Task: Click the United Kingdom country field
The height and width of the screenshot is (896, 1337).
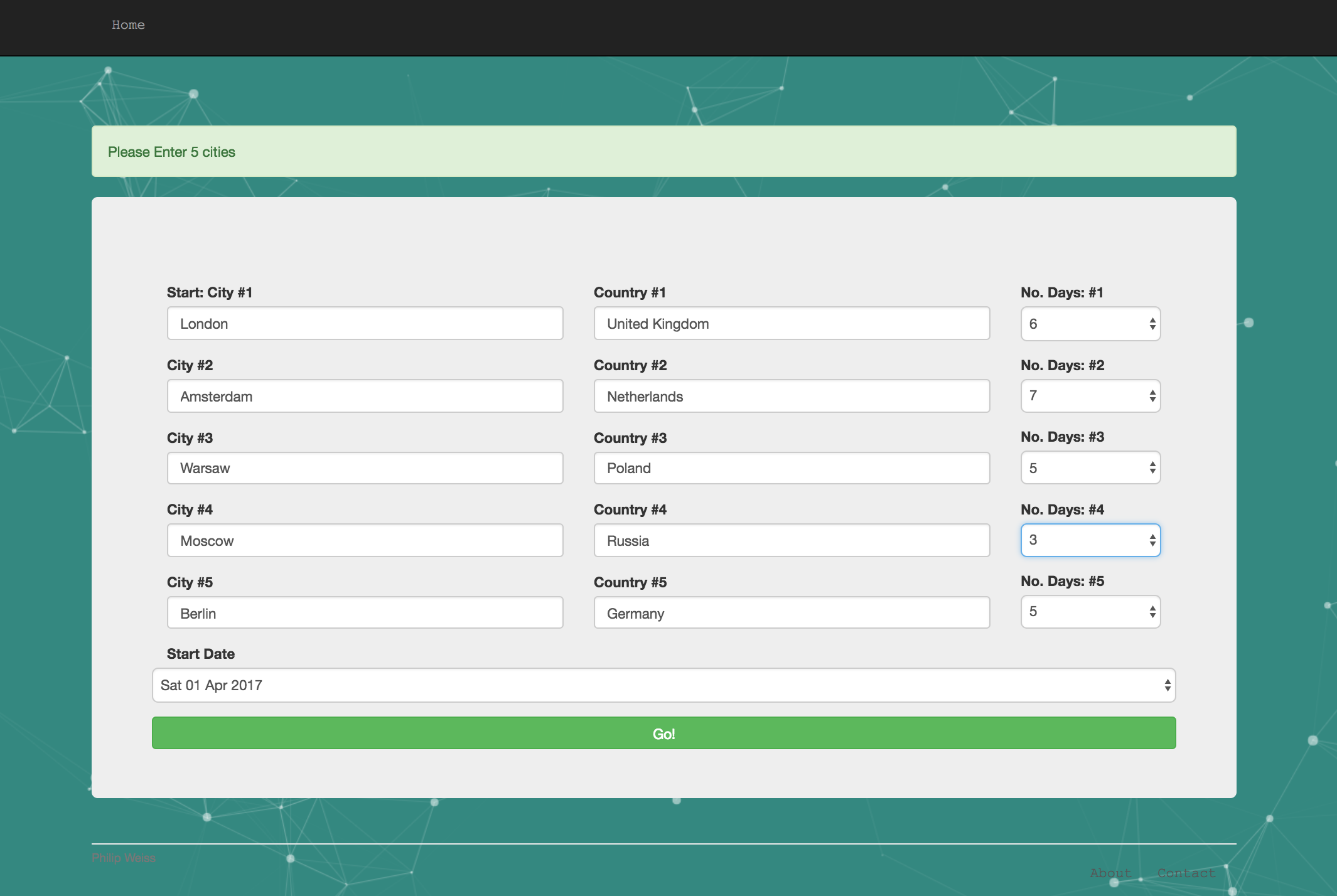Action: (x=792, y=324)
